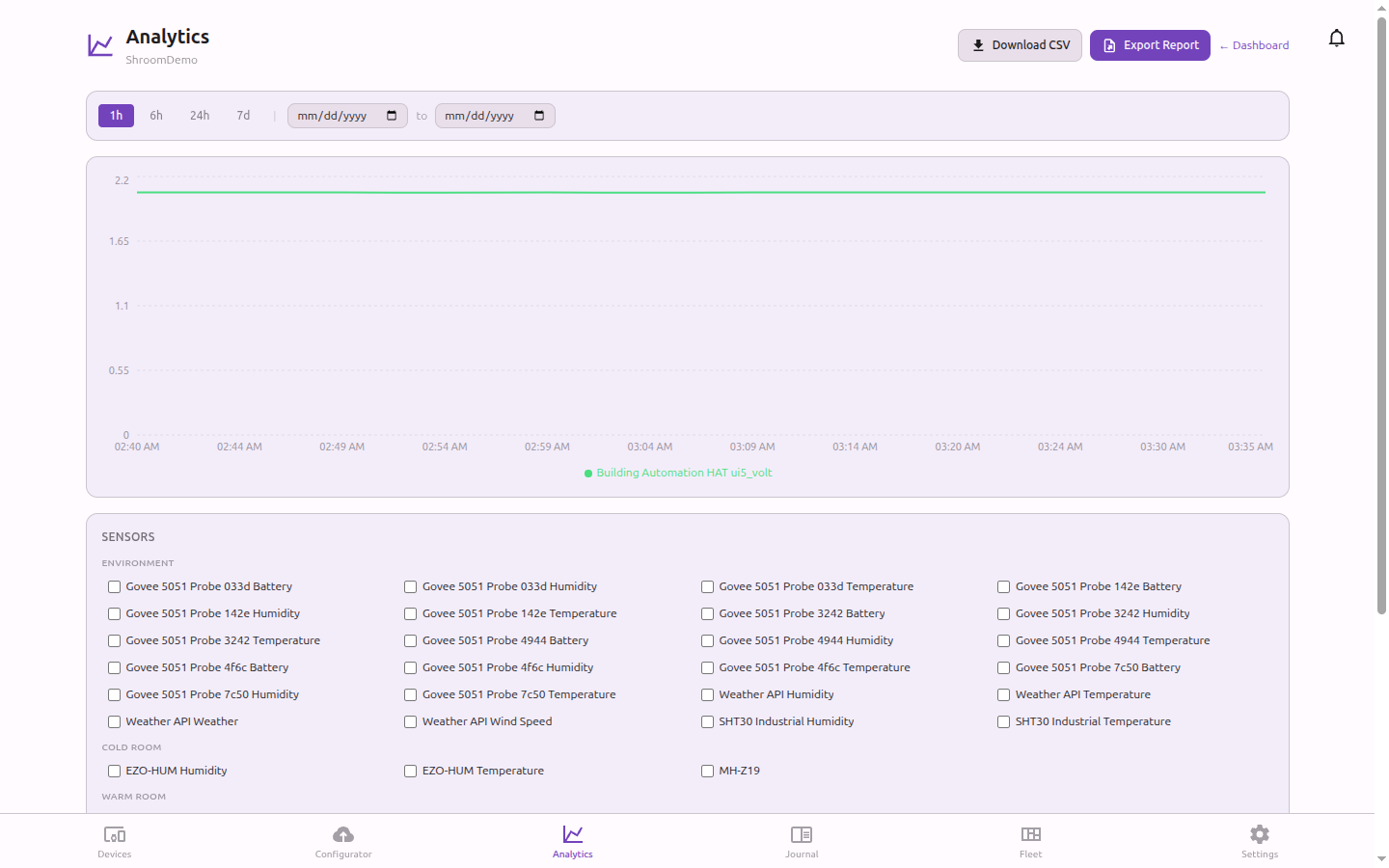Viewport: 1389px width, 868px height.
Task: Check Weather API Humidity sensor
Action: click(x=707, y=694)
